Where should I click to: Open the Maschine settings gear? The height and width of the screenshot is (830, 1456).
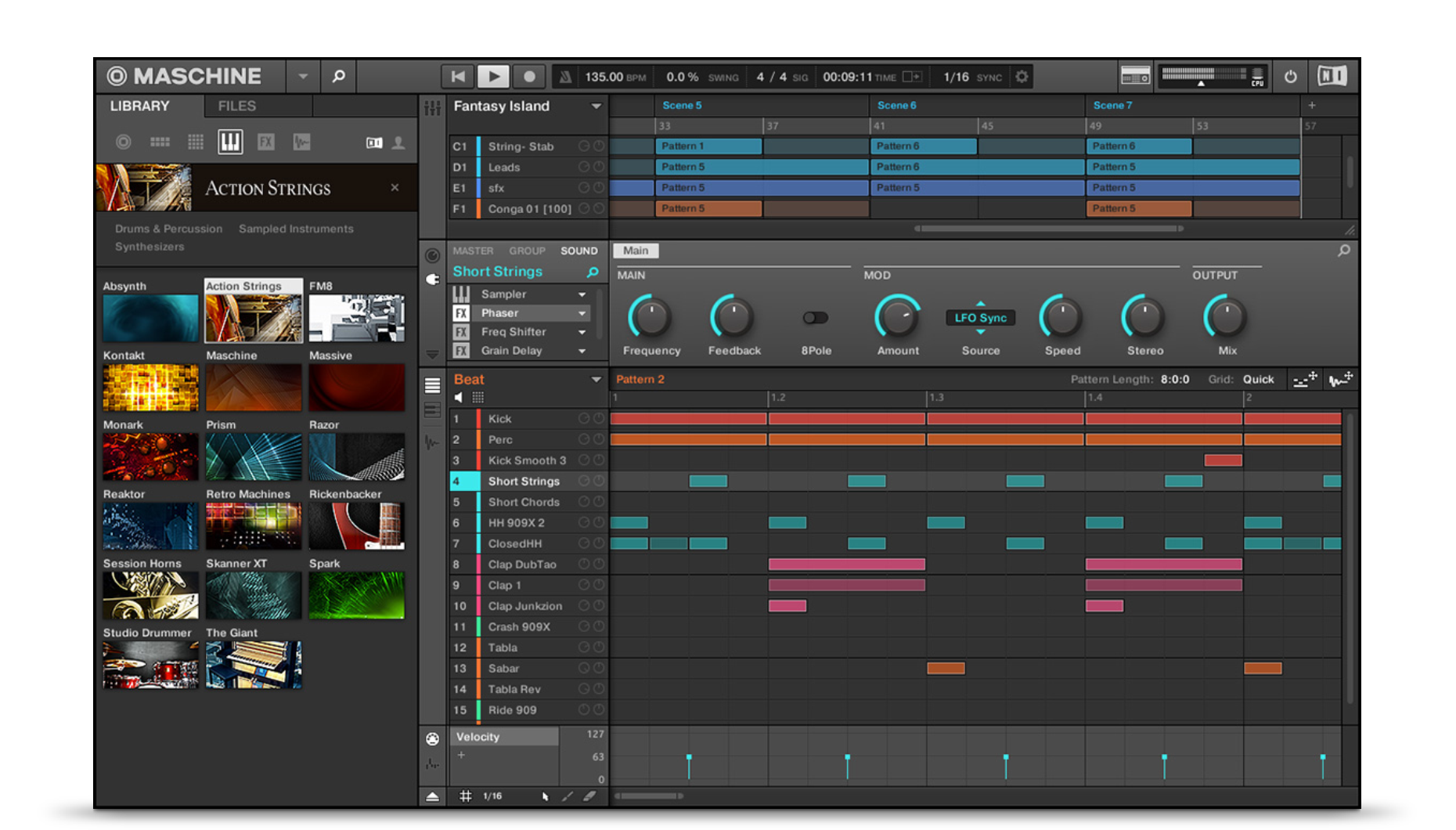pos(1022,76)
